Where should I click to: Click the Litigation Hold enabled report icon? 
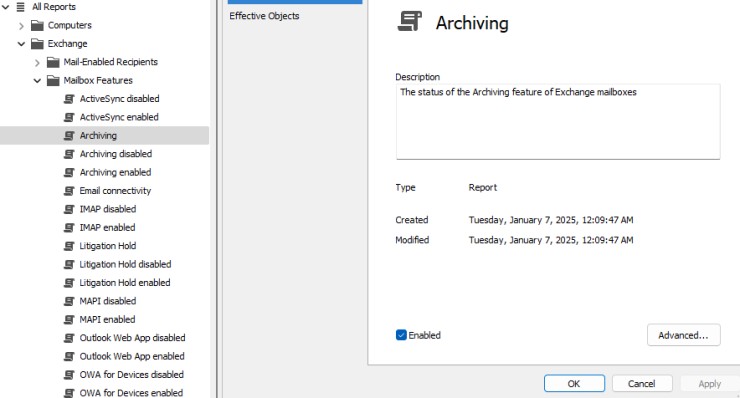(69, 283)
